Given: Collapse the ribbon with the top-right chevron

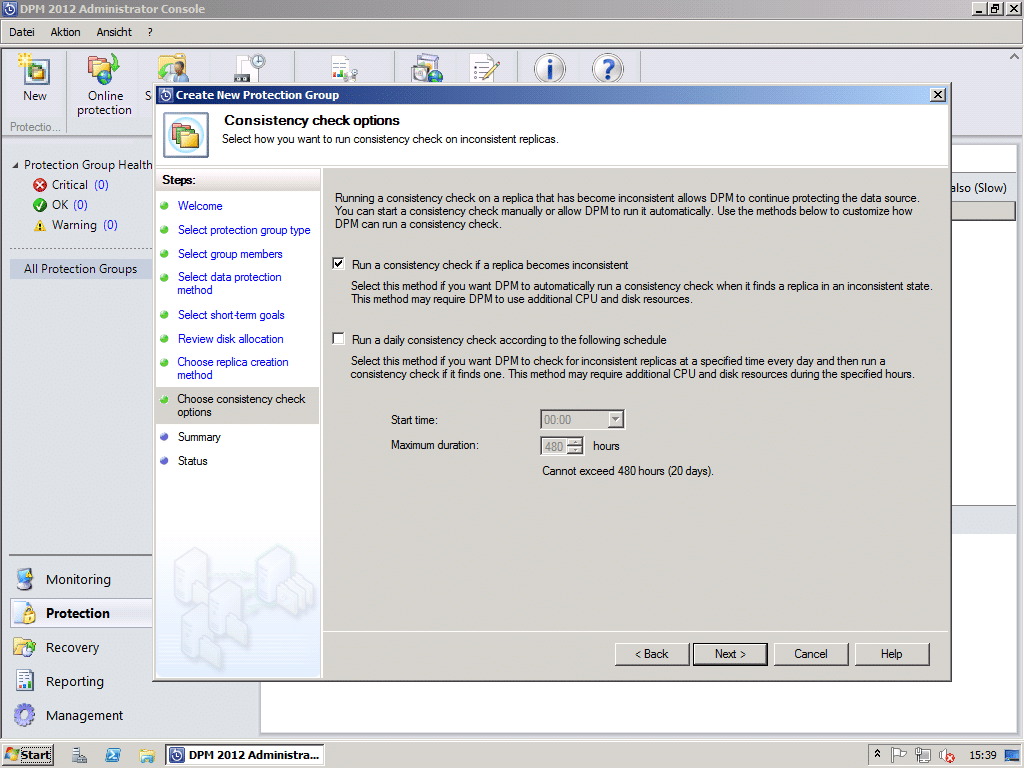Looking at the screenshot, I should (x=1014, y=57).
